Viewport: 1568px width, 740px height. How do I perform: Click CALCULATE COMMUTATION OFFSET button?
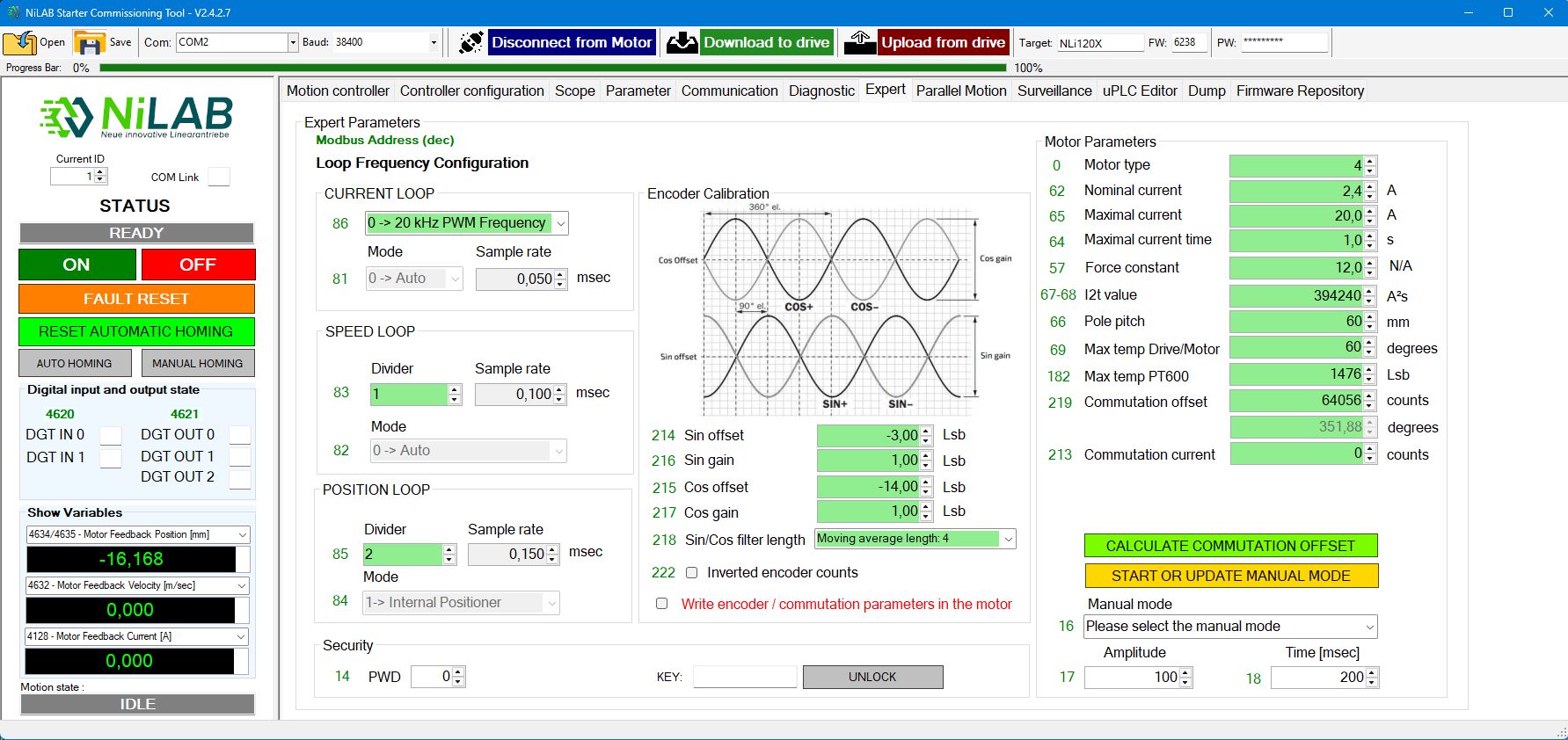click(x=1229, y=546)
